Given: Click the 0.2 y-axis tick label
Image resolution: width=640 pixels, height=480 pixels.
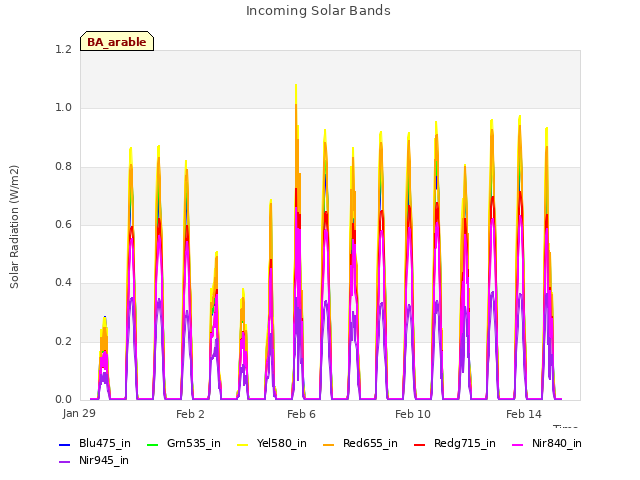Looking at the screenshot, I should tap(63, 341).
